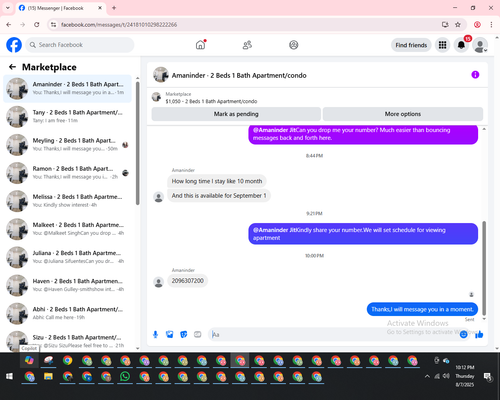Screen dimensions: 500x400
Task: Open Haven conversation in list
Action: (68, 285)
